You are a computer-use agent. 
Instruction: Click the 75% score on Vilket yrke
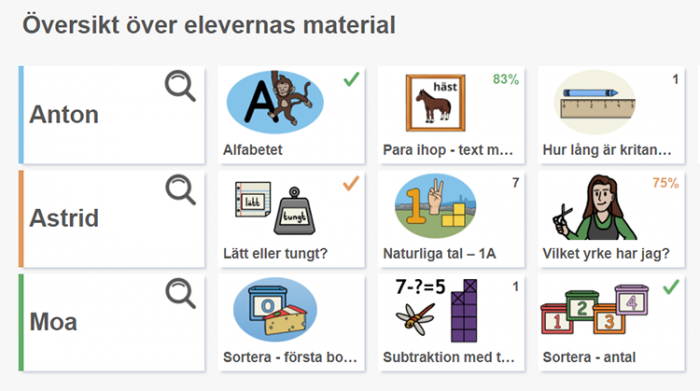click(665, 183)
